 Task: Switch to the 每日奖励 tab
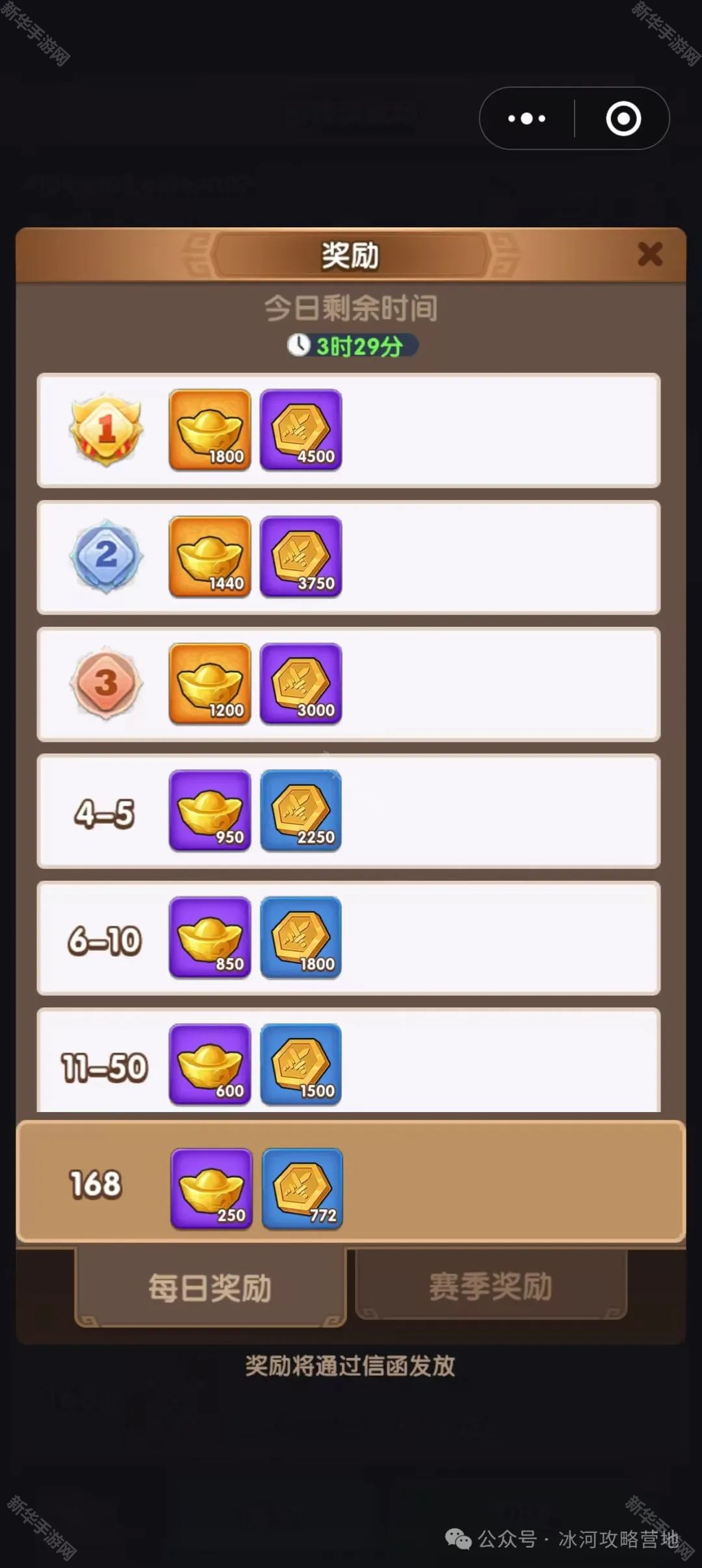tap(210, 1287)
